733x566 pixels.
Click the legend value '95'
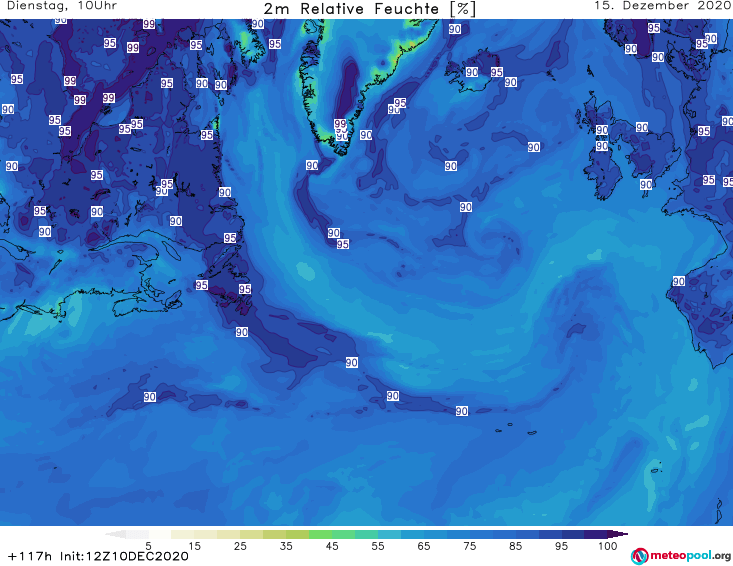(x=561, y=546)
